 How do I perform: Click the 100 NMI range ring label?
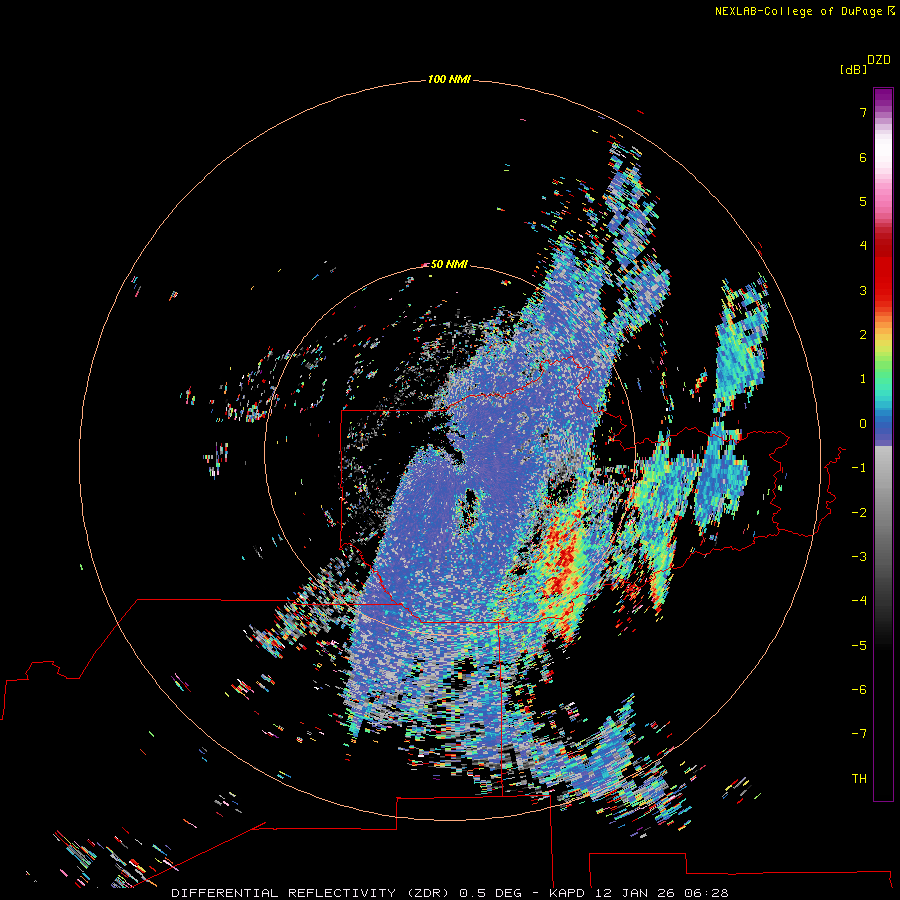point(449,79)
